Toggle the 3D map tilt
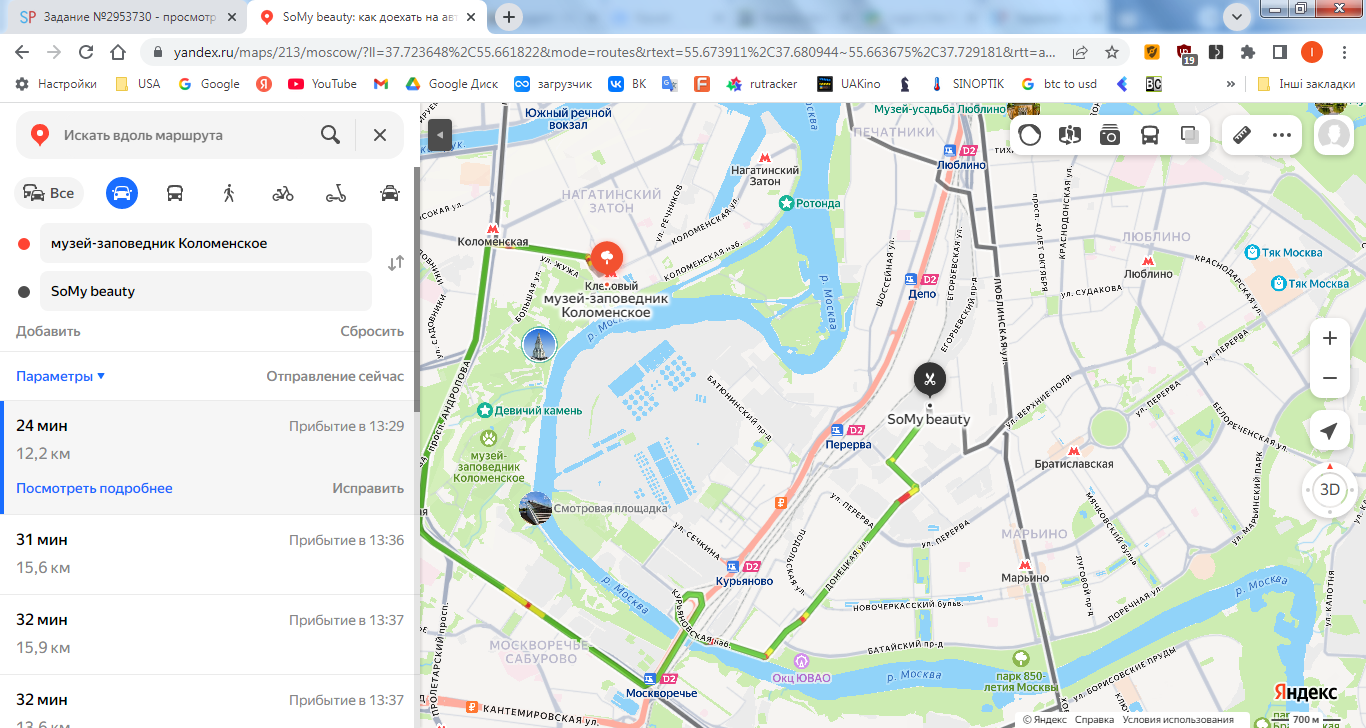This screenshot has width=1366, height=728. tap(1329, 490)
